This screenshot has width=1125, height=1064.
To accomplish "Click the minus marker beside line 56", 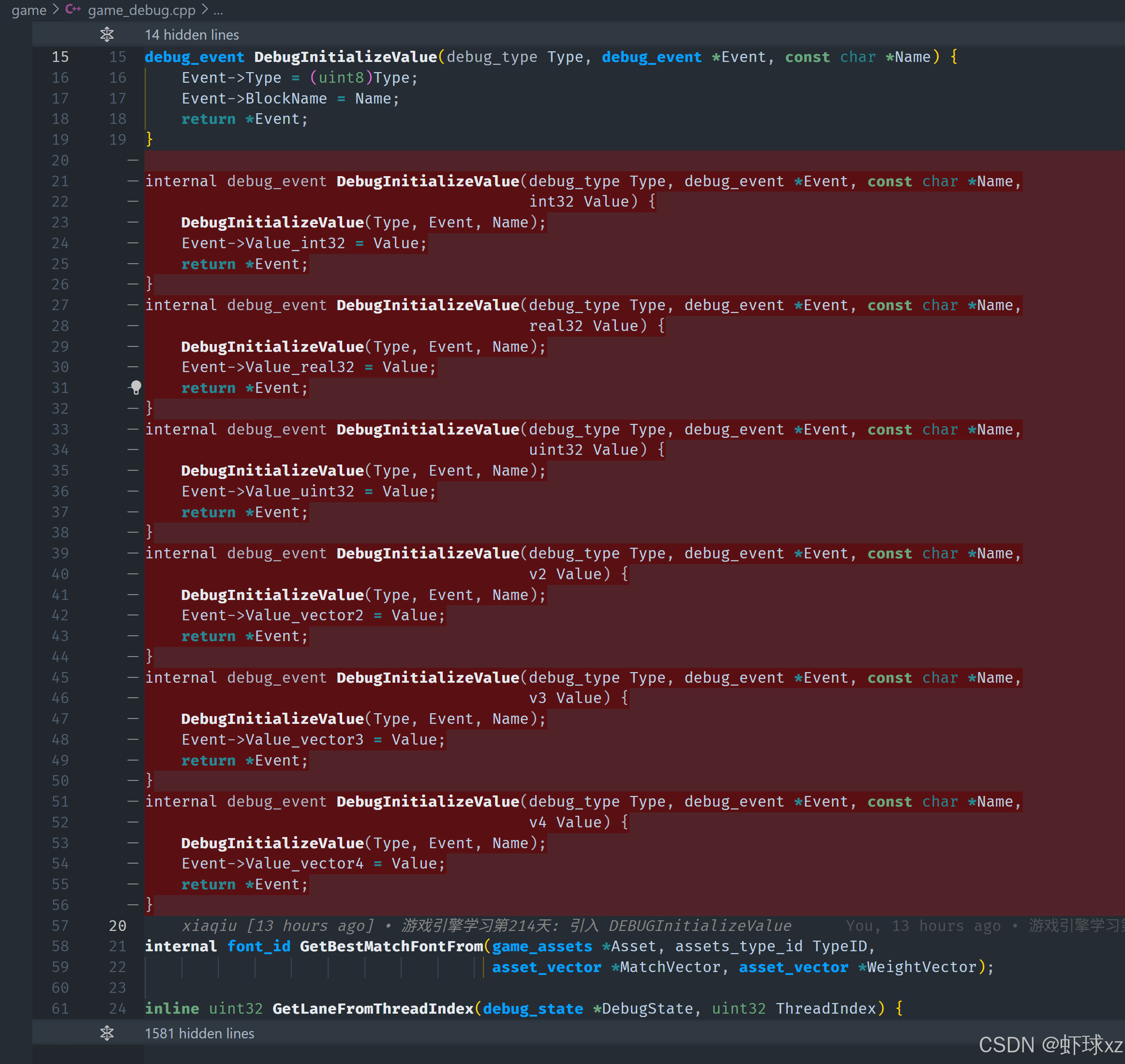I will pos(133,905).
